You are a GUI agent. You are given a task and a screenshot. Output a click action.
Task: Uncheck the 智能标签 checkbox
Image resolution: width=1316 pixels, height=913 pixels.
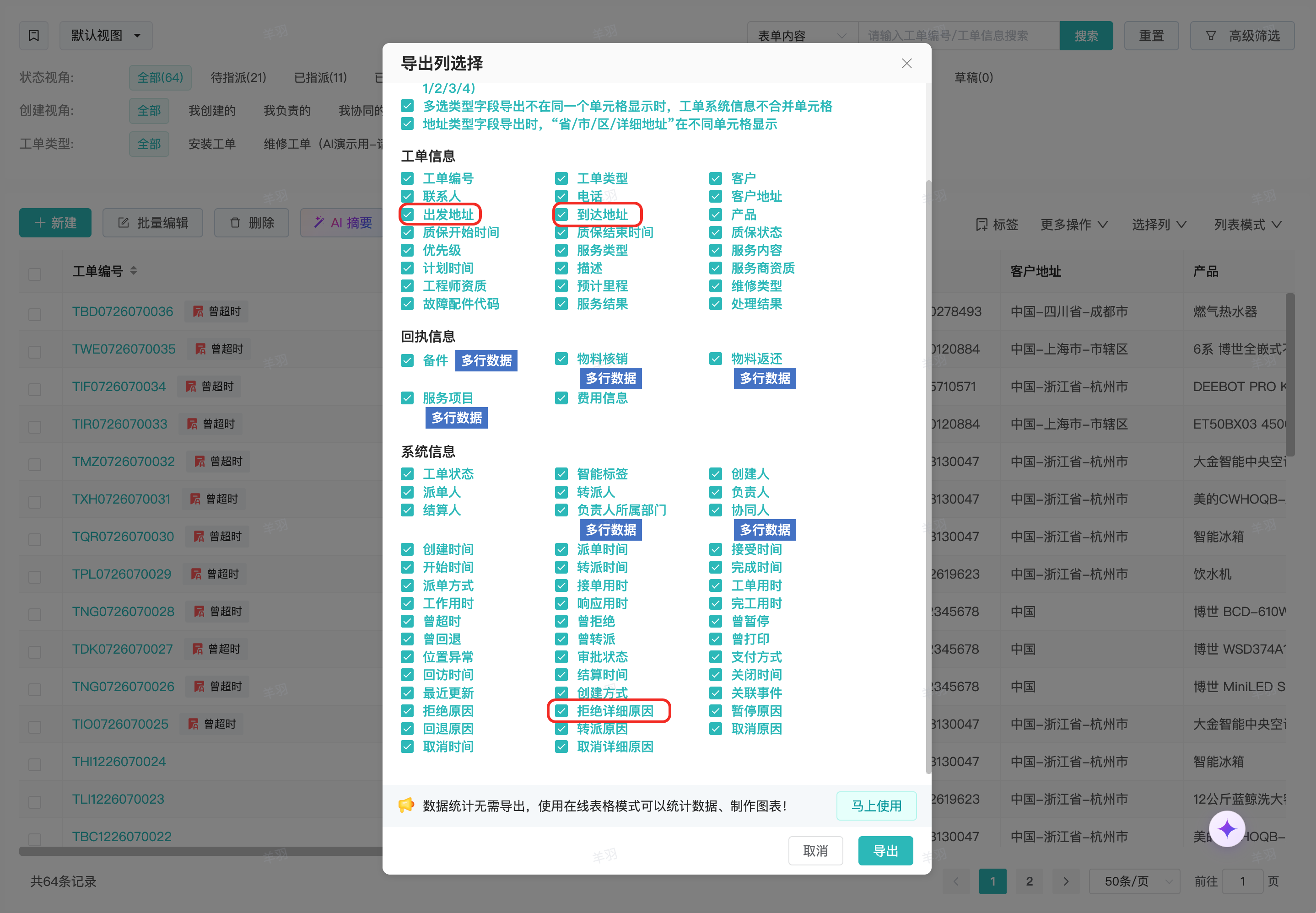(561, 474)
